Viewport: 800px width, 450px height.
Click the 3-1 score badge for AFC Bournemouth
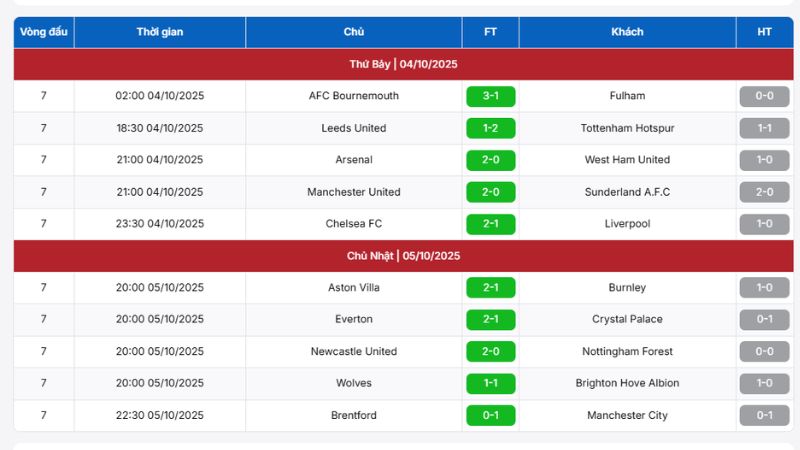(490, 96)
